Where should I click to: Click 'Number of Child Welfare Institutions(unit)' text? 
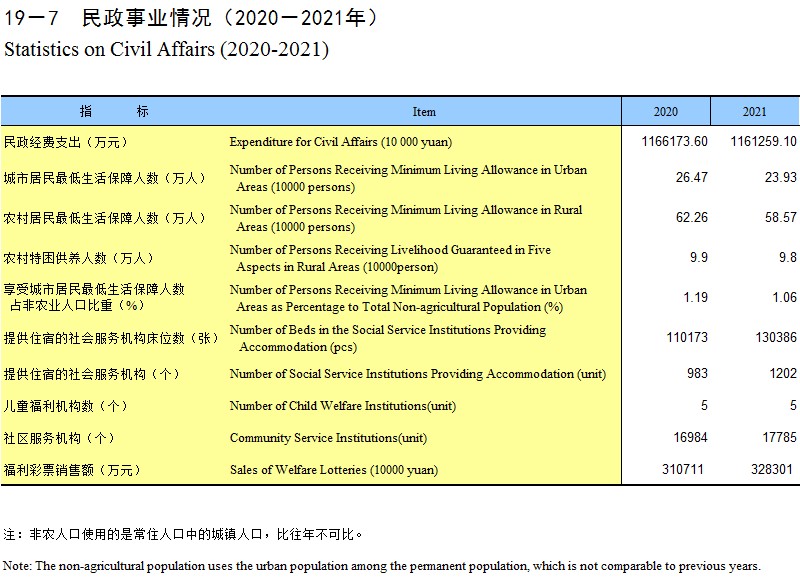coord(343,406)
